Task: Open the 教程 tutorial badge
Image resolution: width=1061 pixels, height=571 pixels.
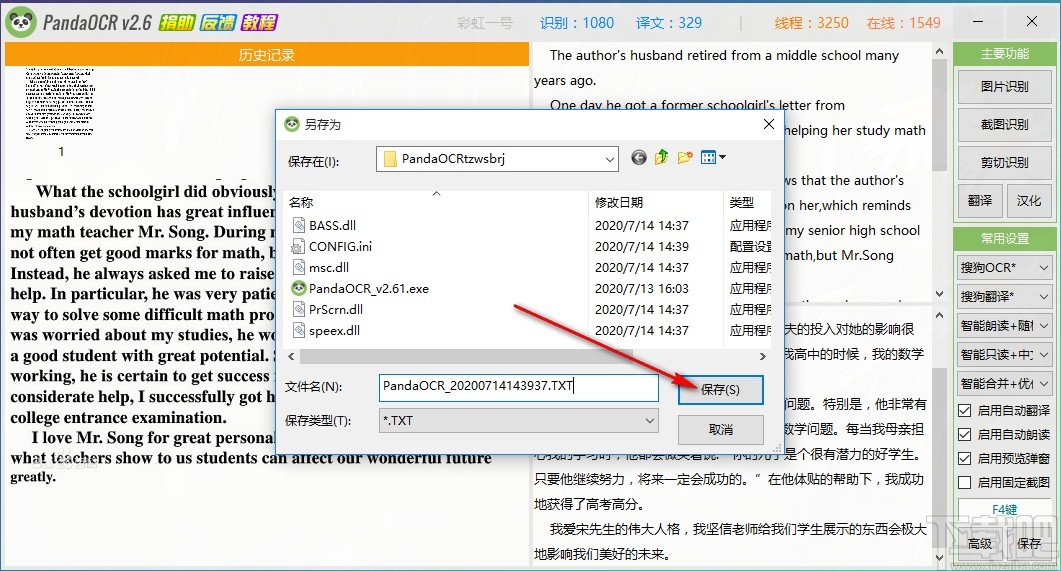Action: 259,23
